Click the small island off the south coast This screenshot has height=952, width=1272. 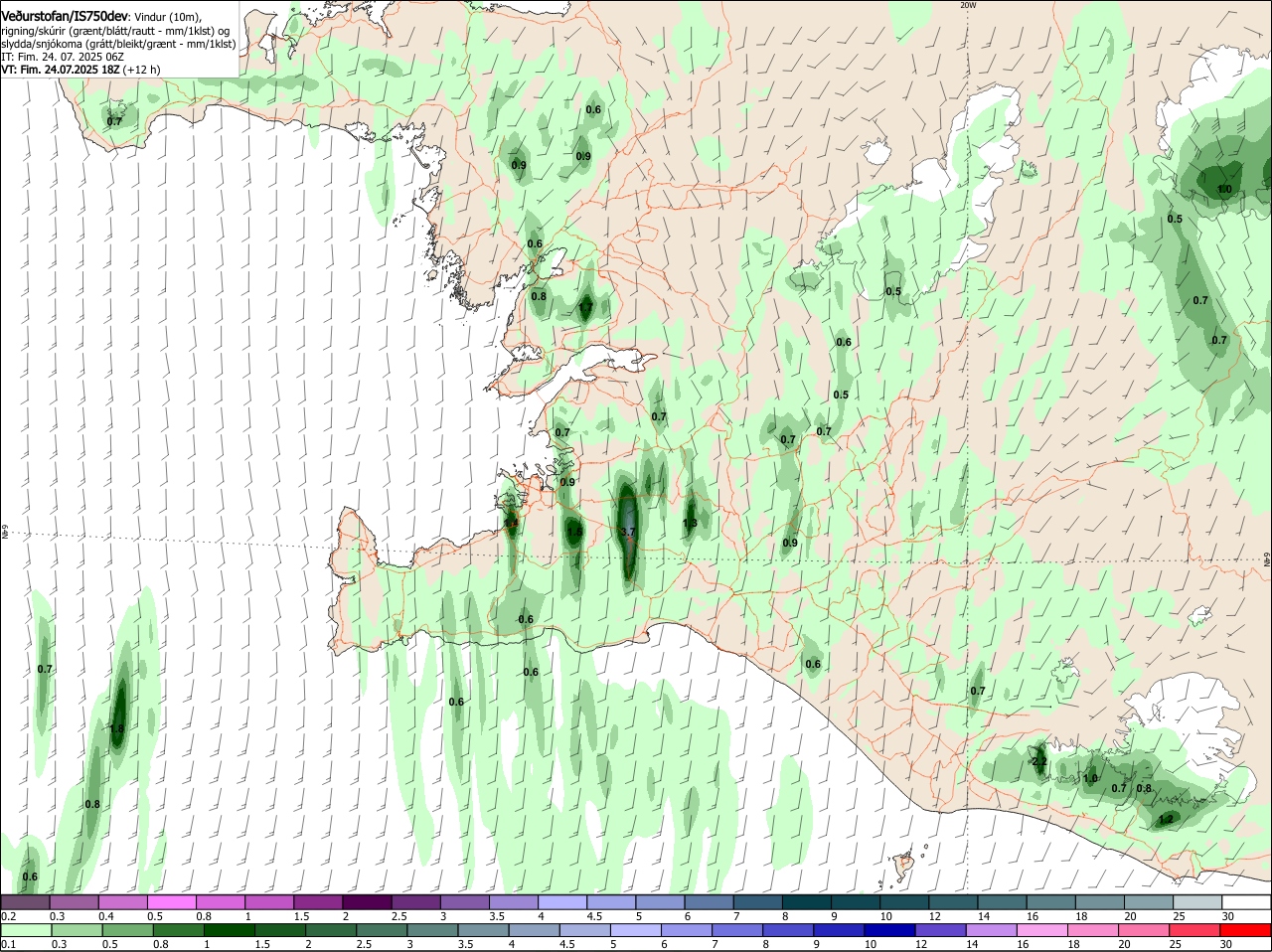904,863
